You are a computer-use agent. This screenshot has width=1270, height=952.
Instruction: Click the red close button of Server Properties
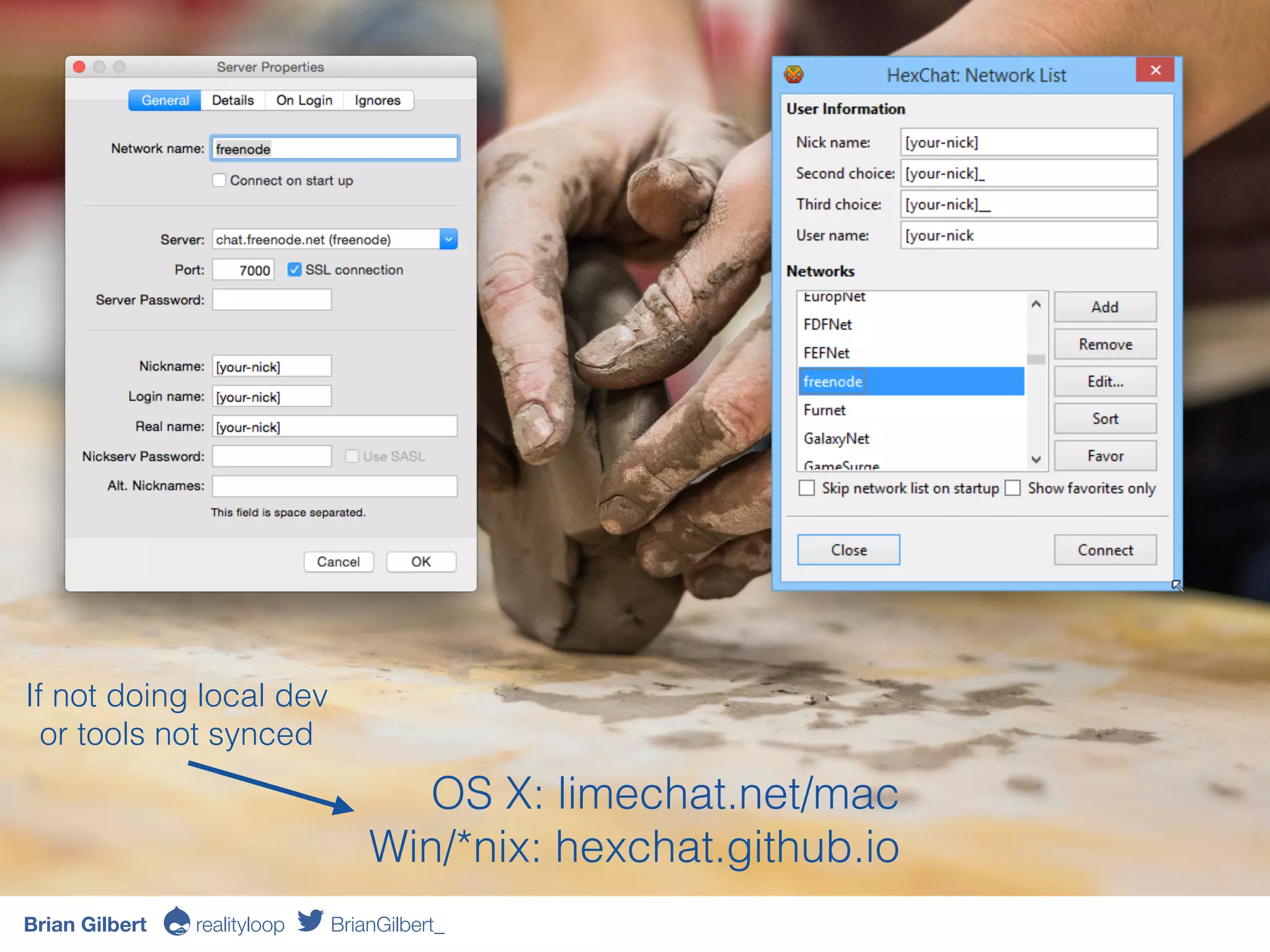click(79, 67)
